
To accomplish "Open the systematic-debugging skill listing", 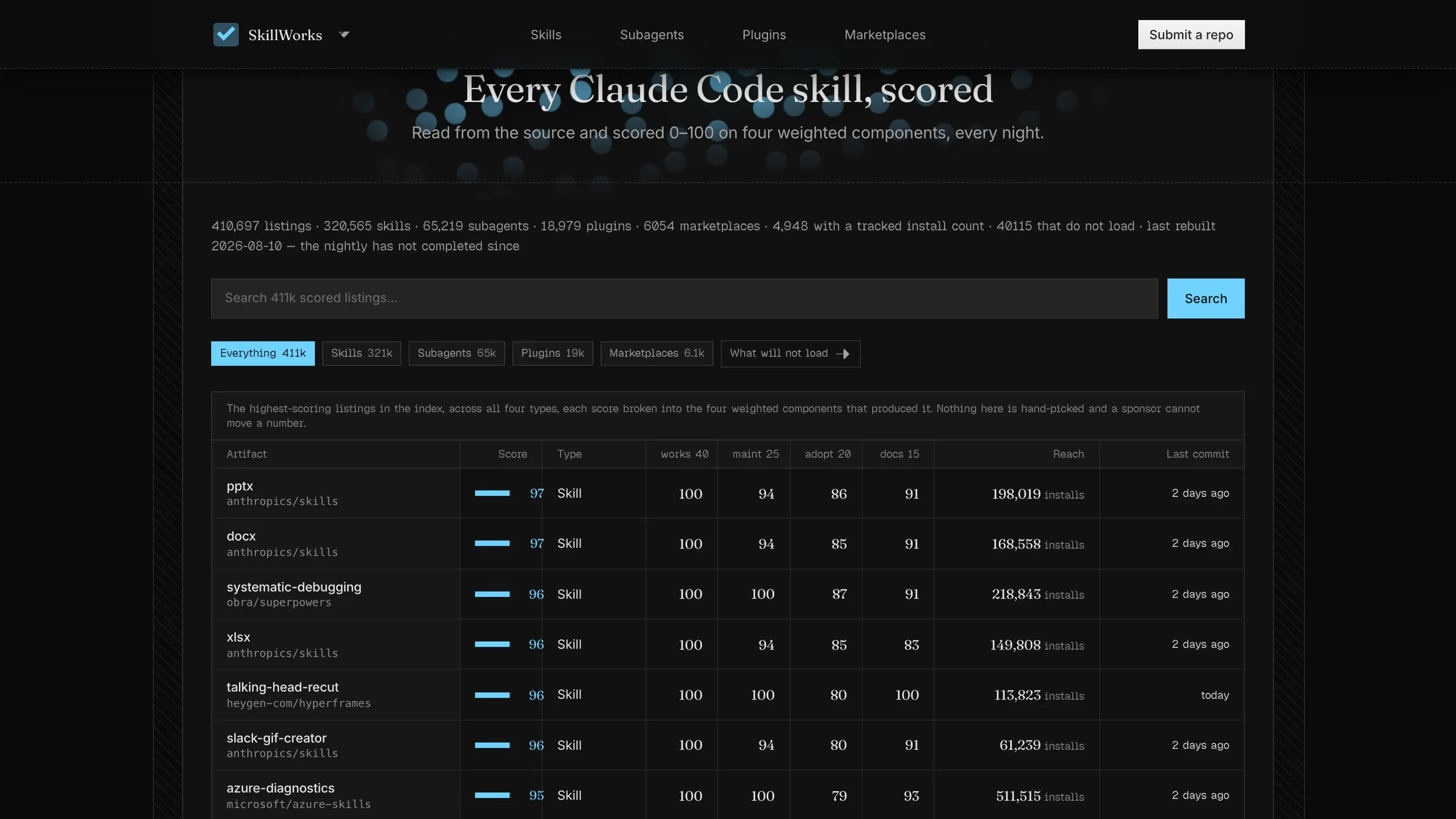I will [x=294, y=587].
